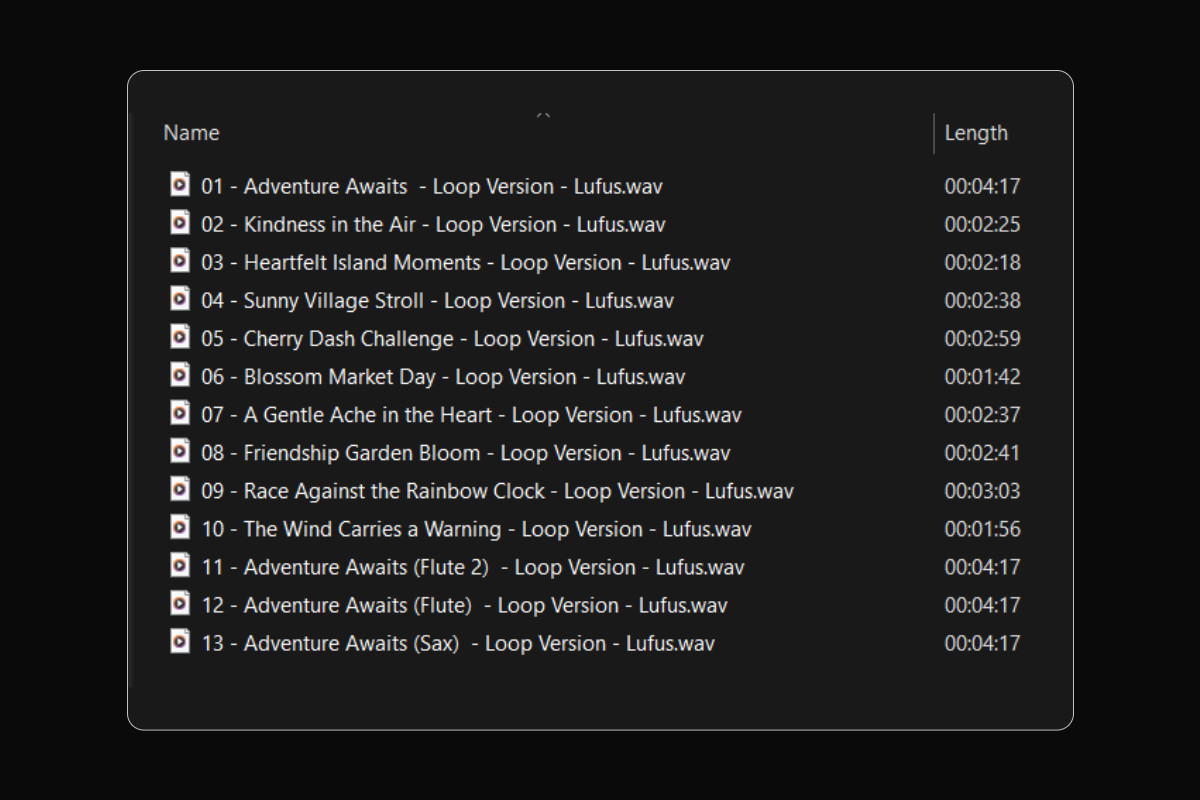Screen dimensions: 1200x800
Task: Click the 00:03:03 length value for track 09
Action: click(x=982, y=491)
